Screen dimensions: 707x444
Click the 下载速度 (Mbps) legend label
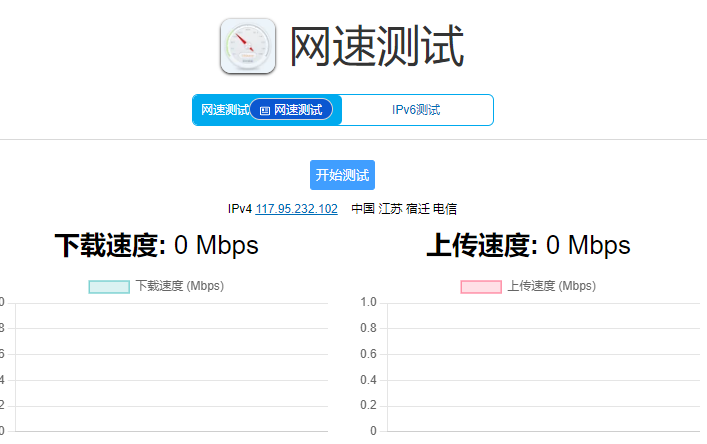(180, 286)
